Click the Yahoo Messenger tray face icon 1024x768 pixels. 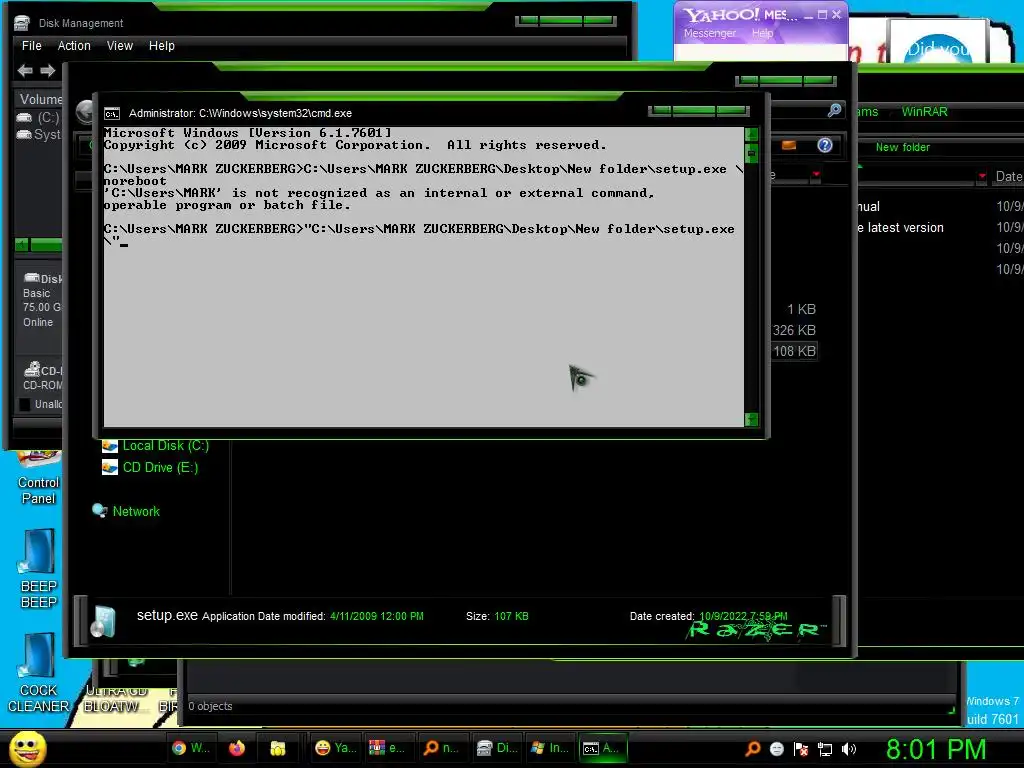777,749
